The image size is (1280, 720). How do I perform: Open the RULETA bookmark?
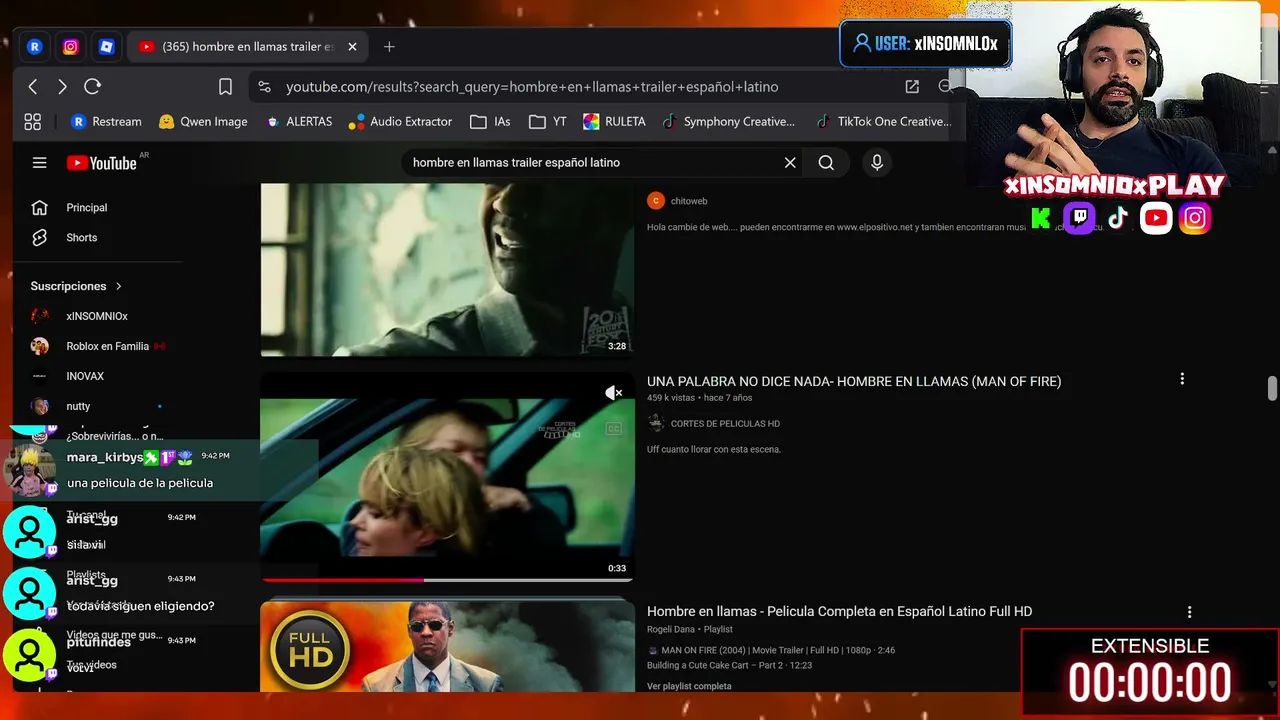click(x=614, y=122)
